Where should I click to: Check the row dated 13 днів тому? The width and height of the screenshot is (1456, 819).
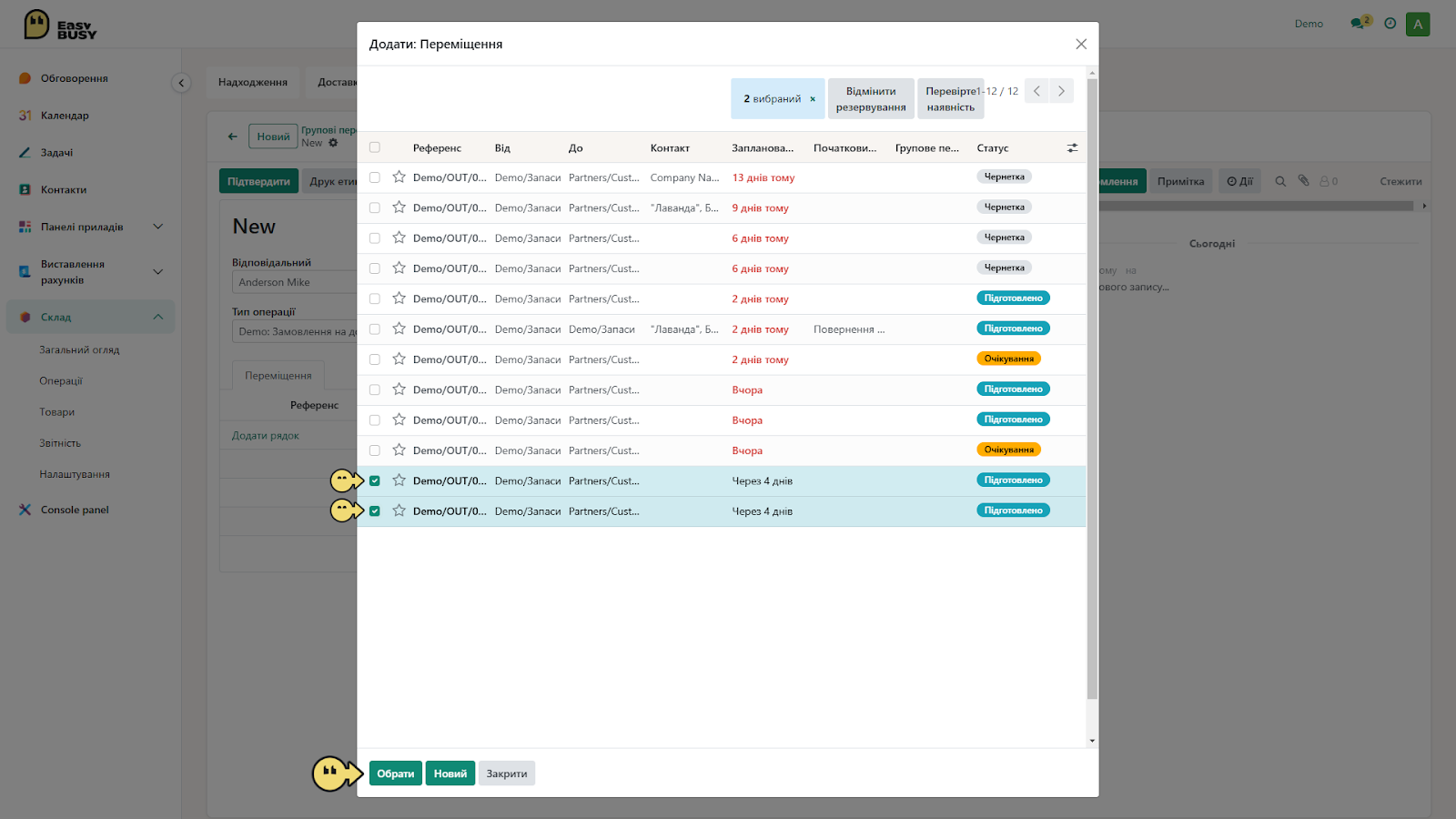[x=375, y=177]
